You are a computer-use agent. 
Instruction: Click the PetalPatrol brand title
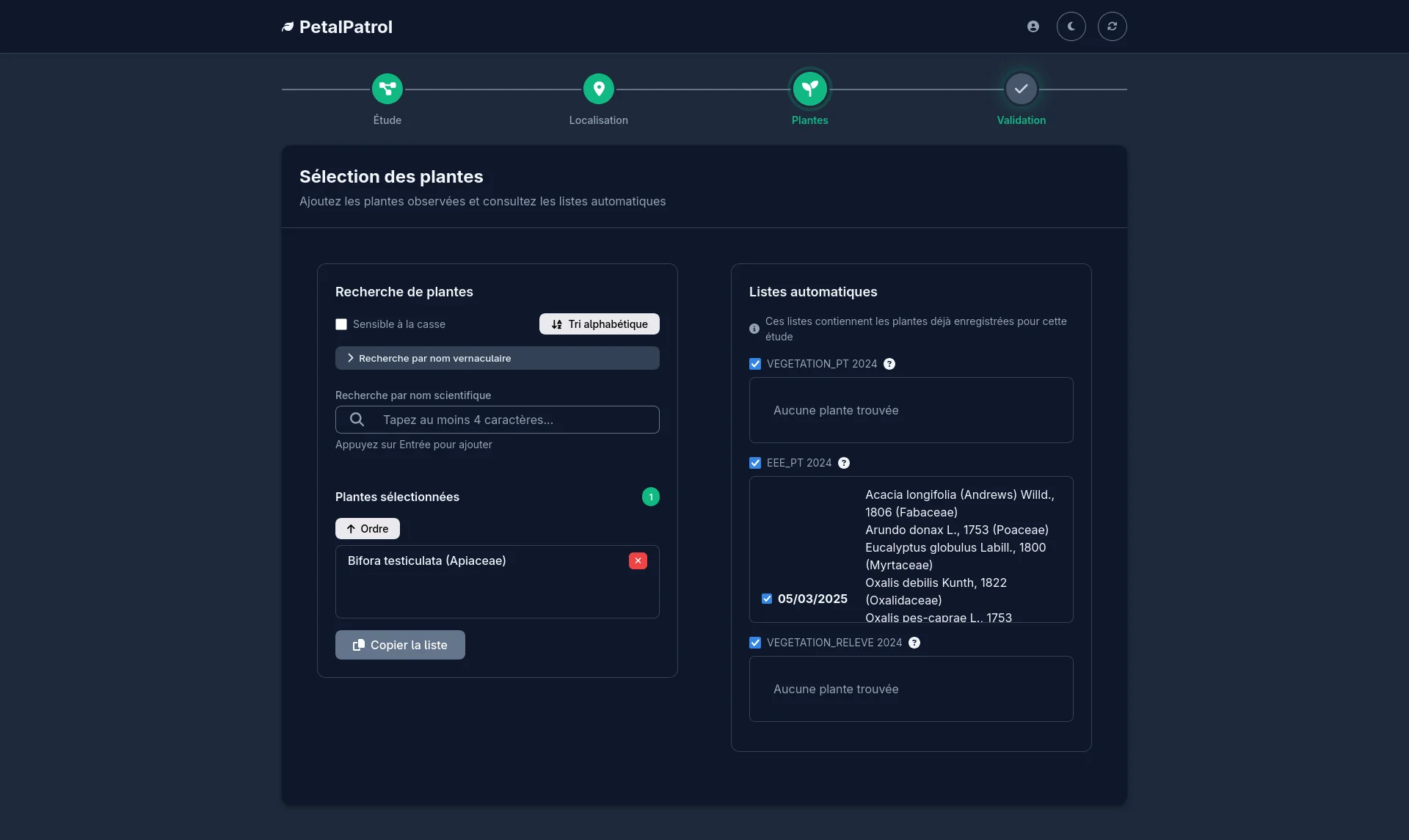point(346,27)
